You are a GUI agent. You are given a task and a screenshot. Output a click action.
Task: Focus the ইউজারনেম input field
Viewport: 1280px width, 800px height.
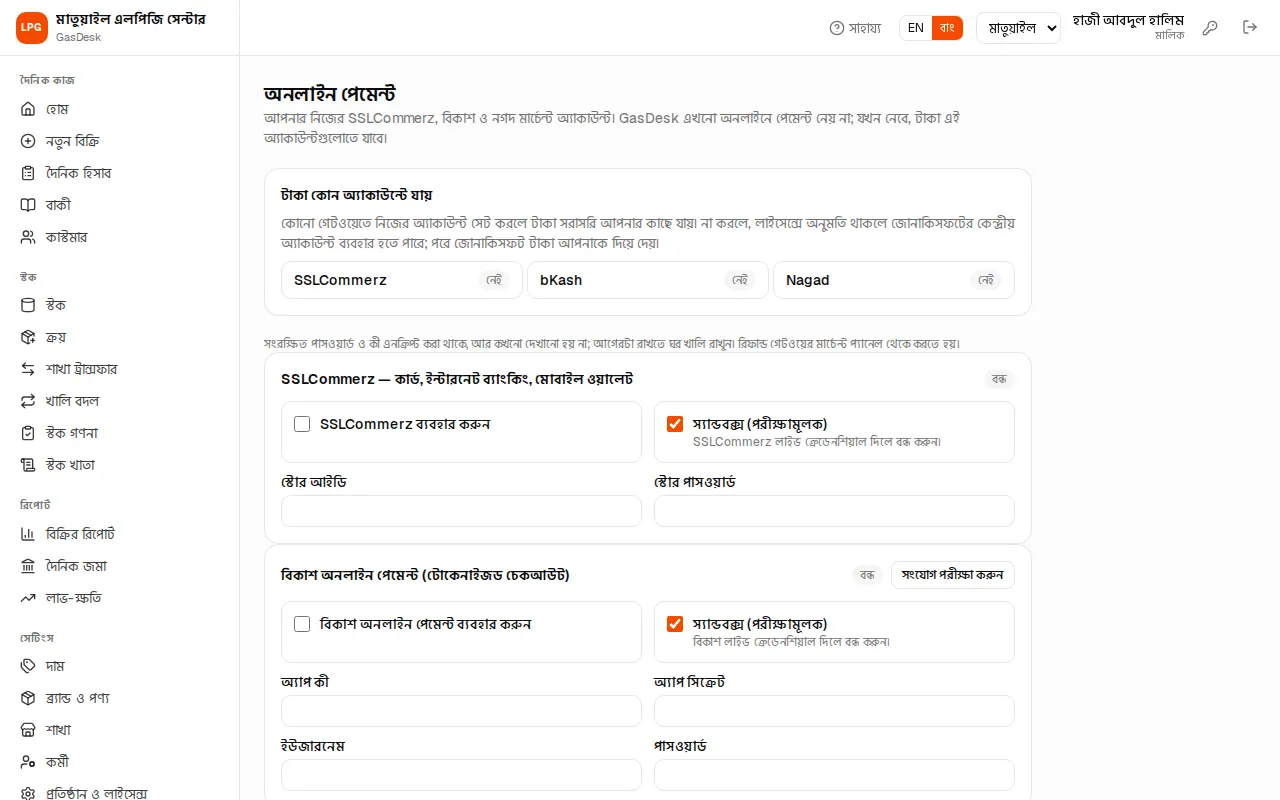click(x=461, y=775)
